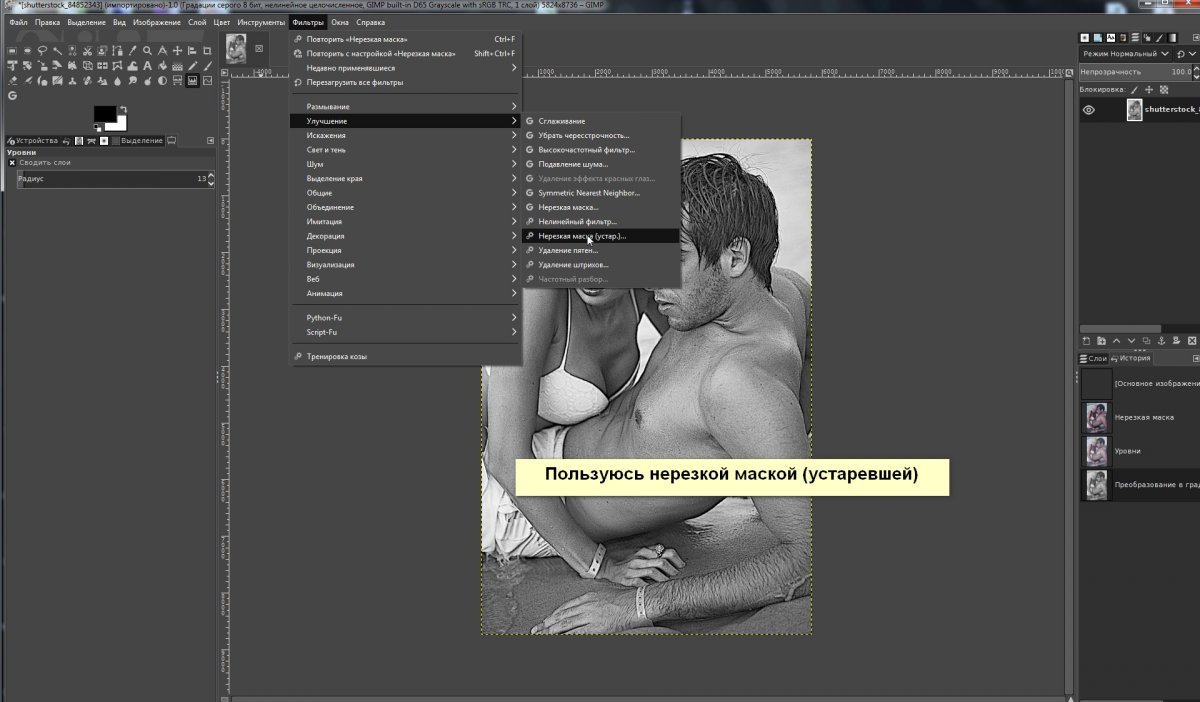Activate the Levels tool icon

pyautogui.click(x=192, y=80)
